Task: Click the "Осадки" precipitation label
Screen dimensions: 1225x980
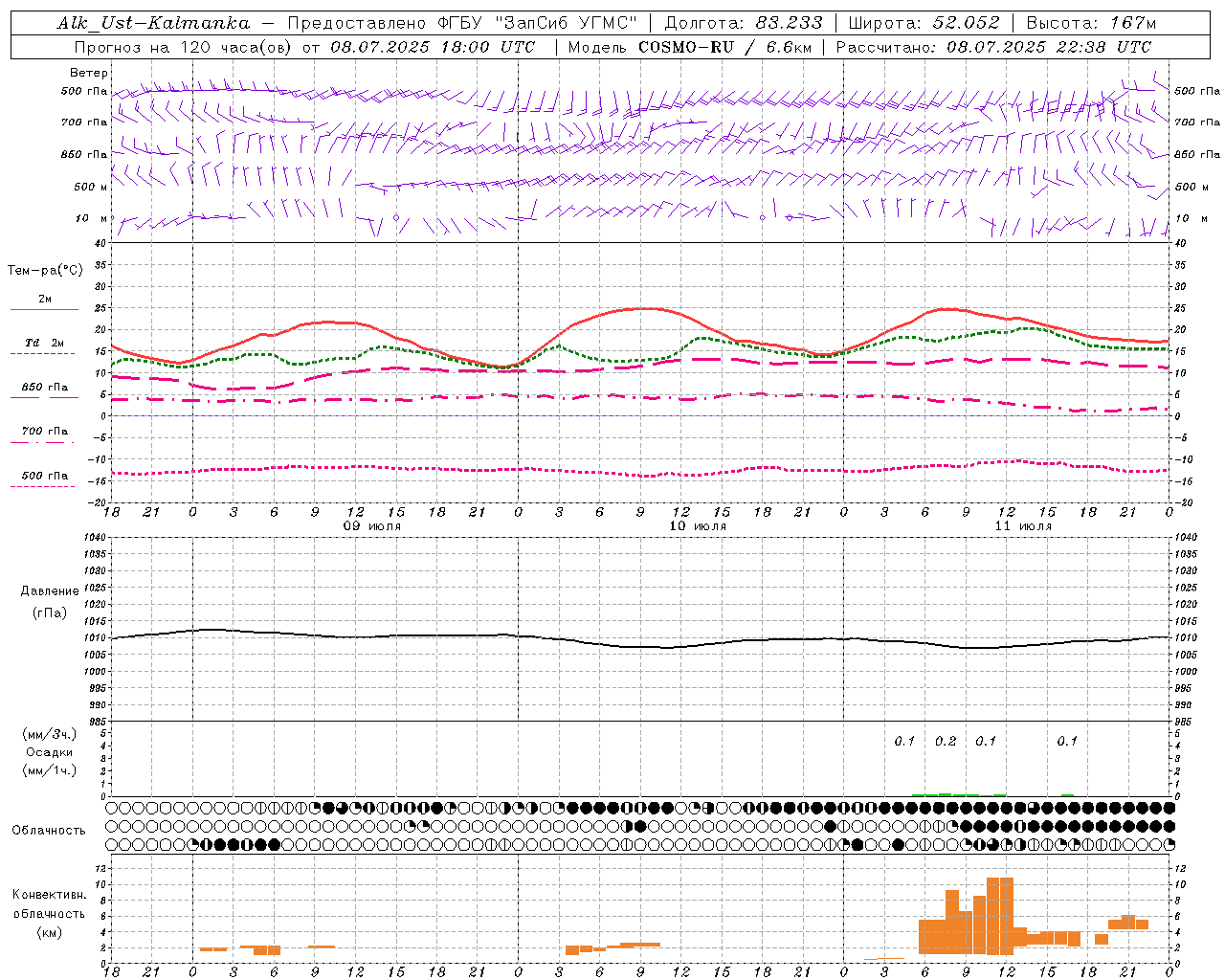Action: (x=50, y=752)
